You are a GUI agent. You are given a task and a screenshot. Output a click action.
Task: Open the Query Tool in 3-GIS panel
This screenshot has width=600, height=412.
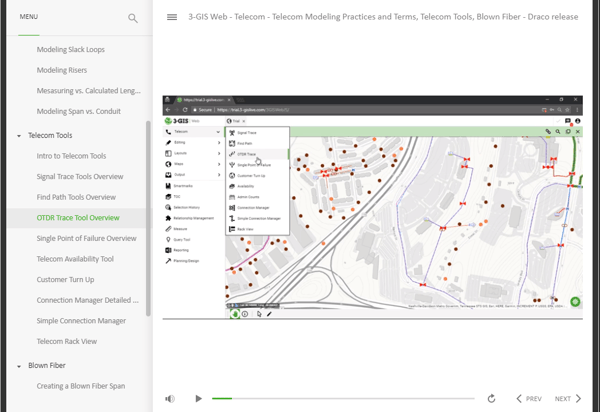(x=178, y=239)
